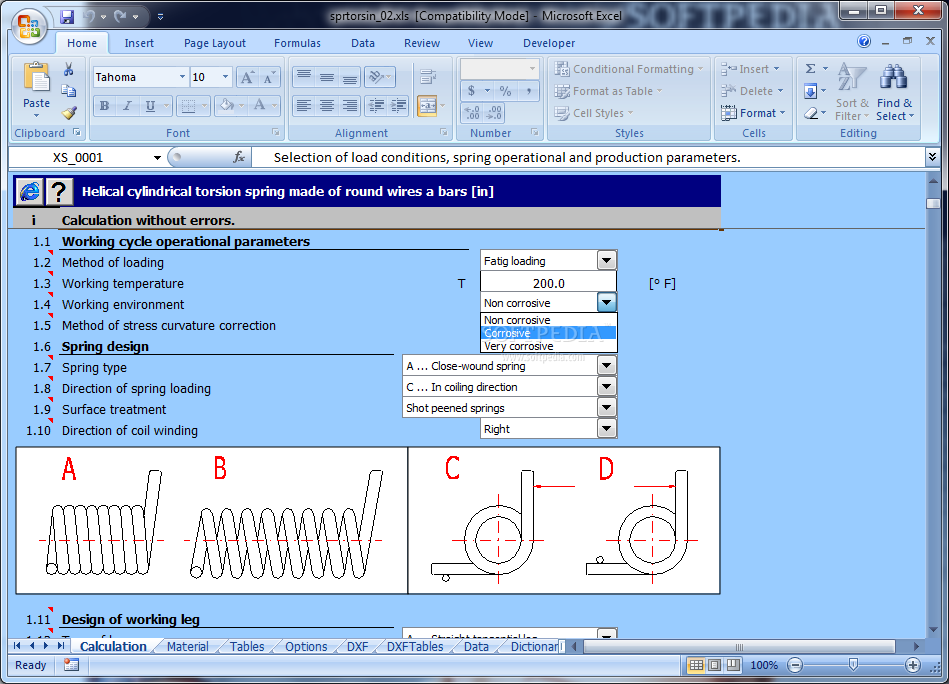Open the Sort & Filter menu

tap(852, 91)
